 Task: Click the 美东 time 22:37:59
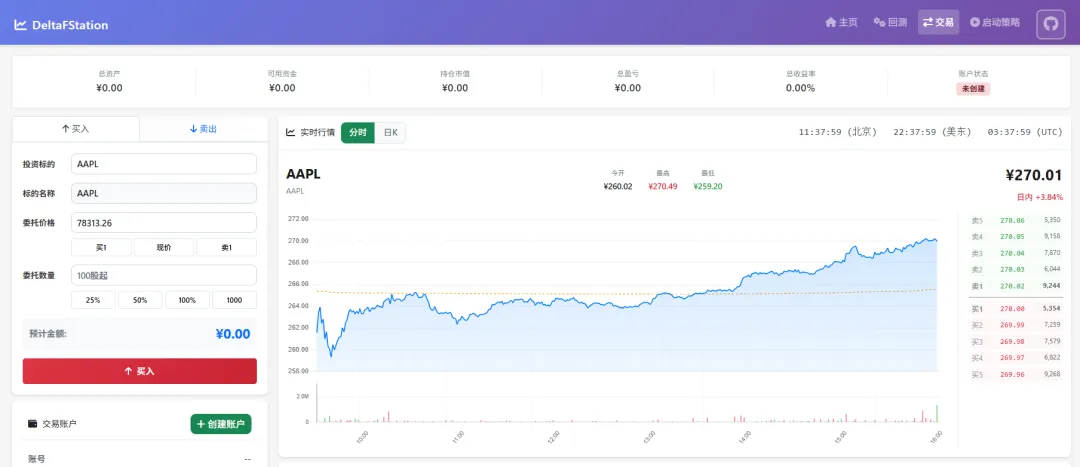pyautogui.click(x=932, y=132)
